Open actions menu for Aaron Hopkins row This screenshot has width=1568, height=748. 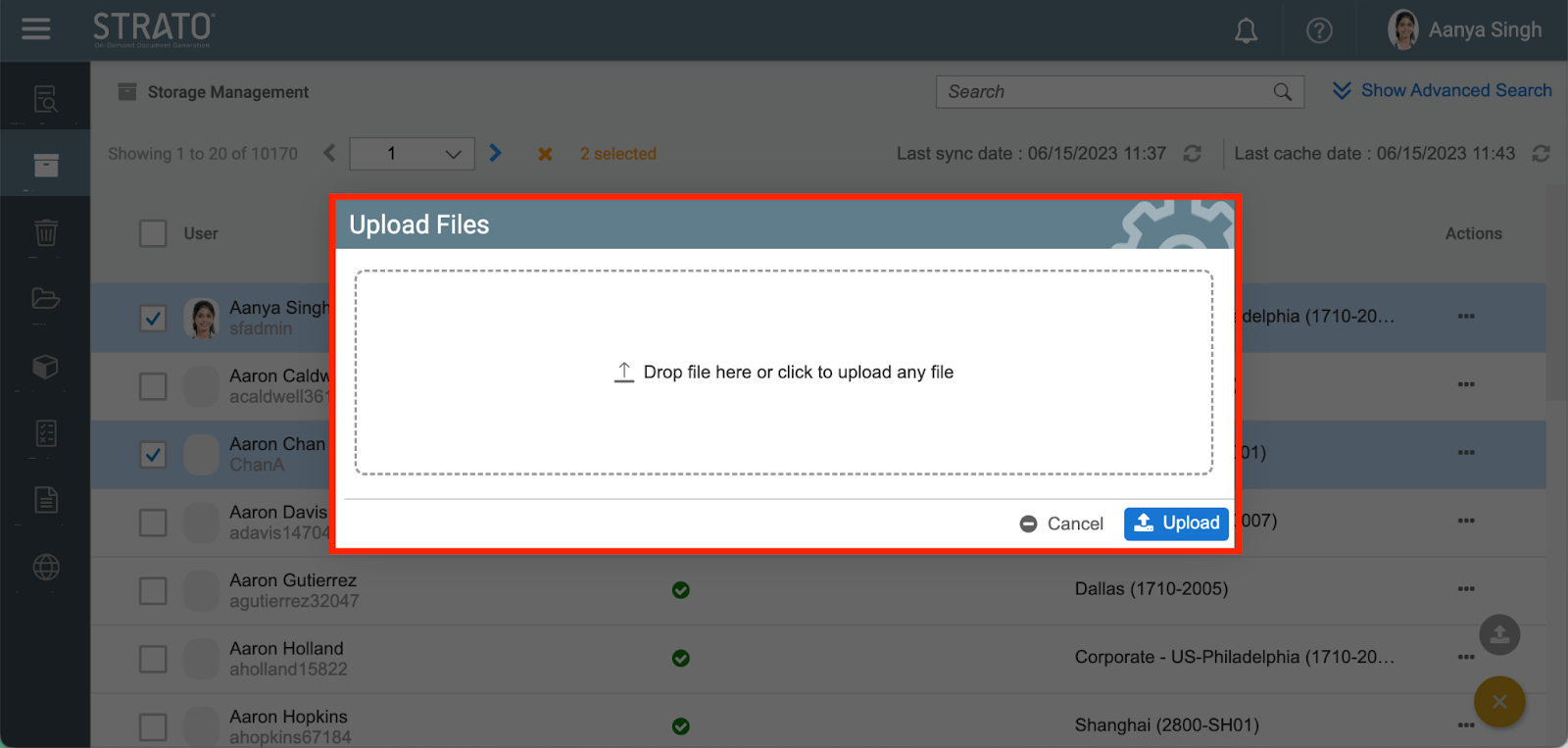(1466, 725)
